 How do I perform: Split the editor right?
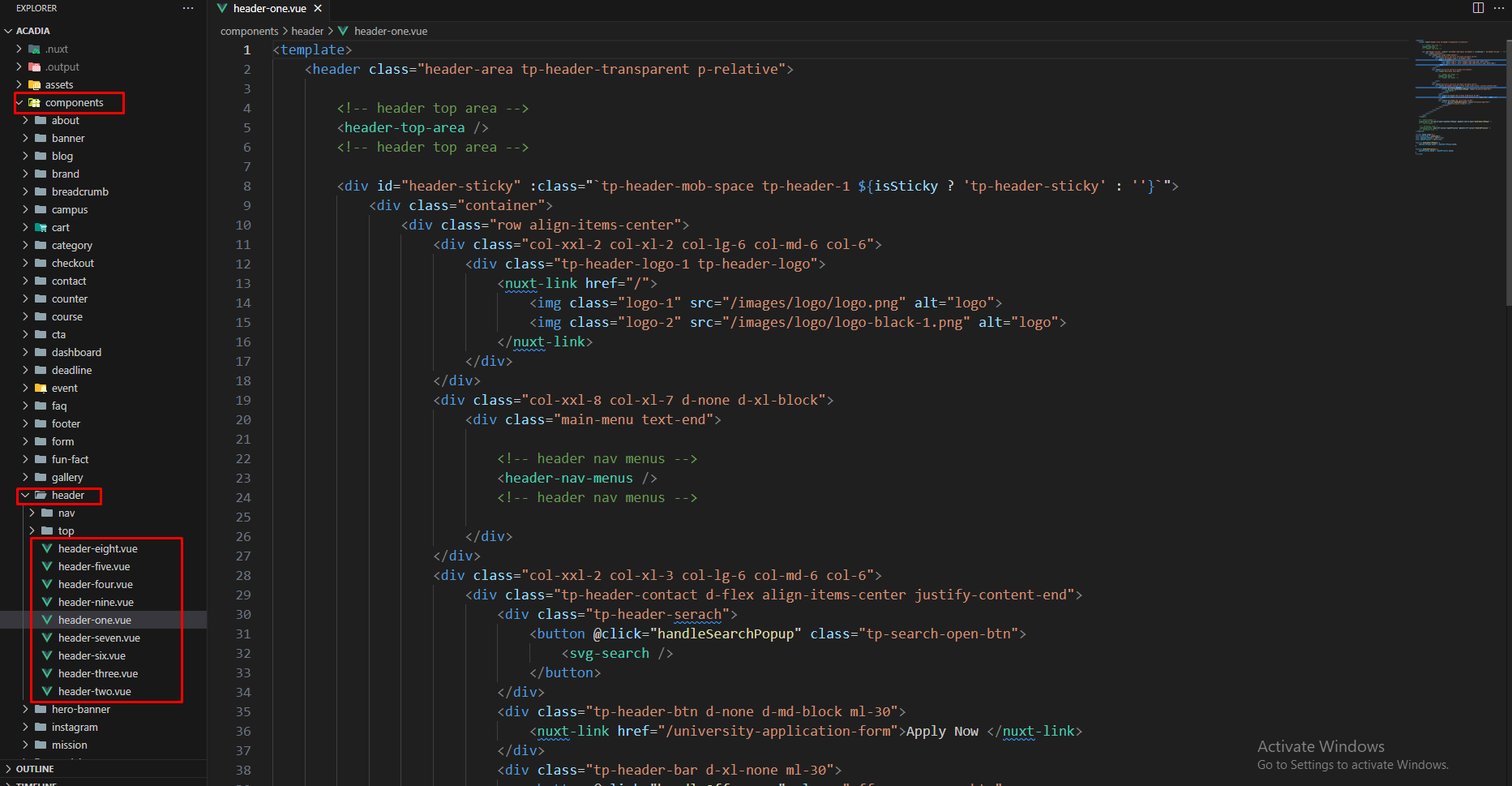point(1478,8)
